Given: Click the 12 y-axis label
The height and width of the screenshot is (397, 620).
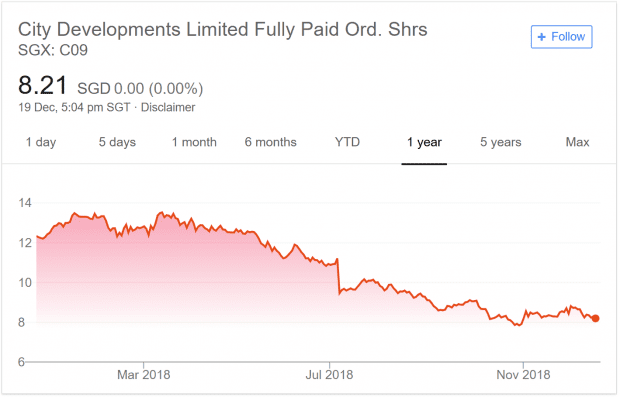Looking at the screenshot, I should tap(25, 243).
